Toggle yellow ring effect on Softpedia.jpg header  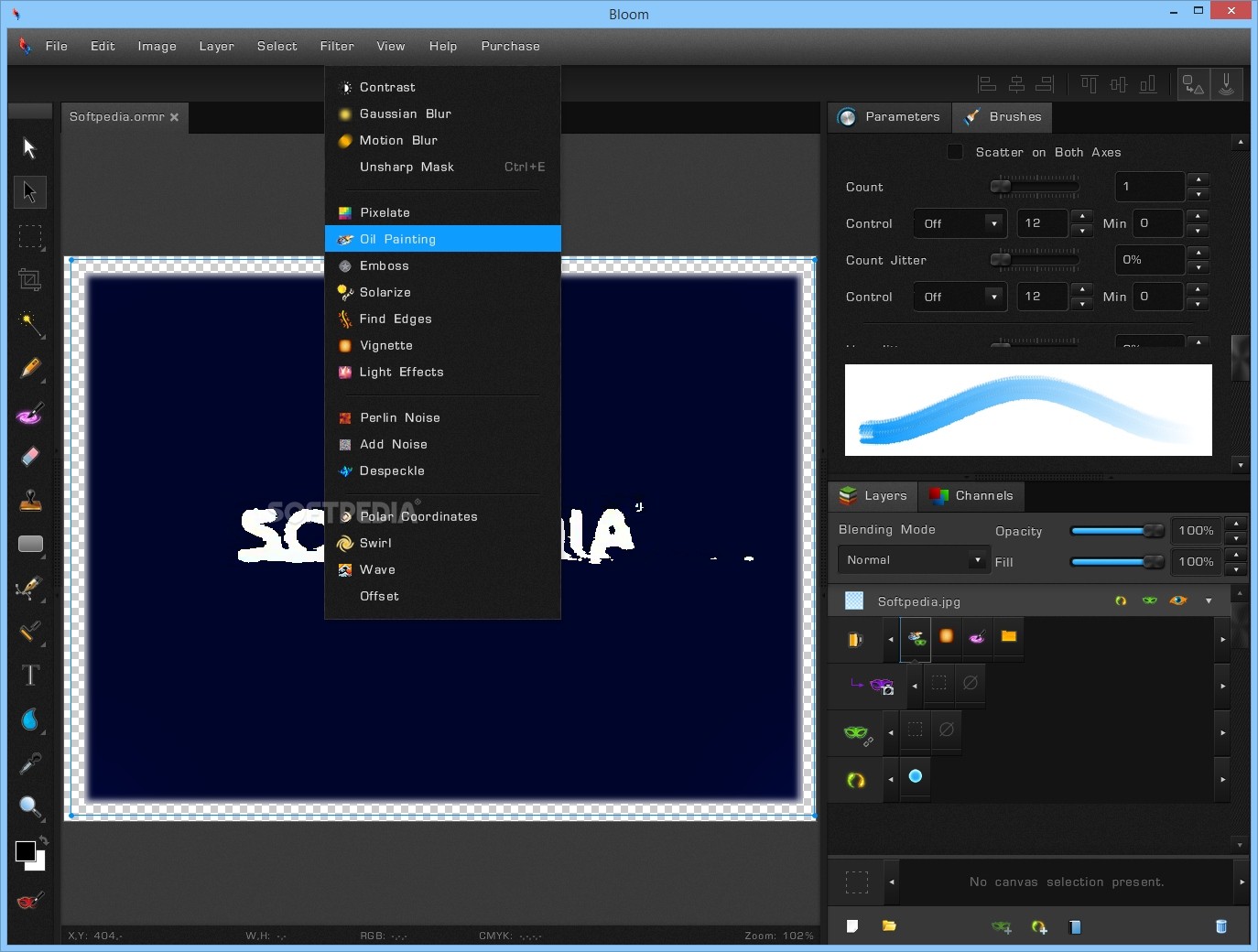tap(1121, 600)
